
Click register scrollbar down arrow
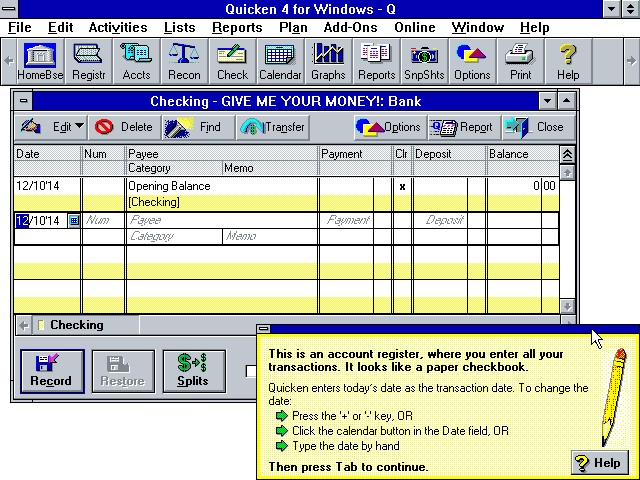click(x=567, y=306)
